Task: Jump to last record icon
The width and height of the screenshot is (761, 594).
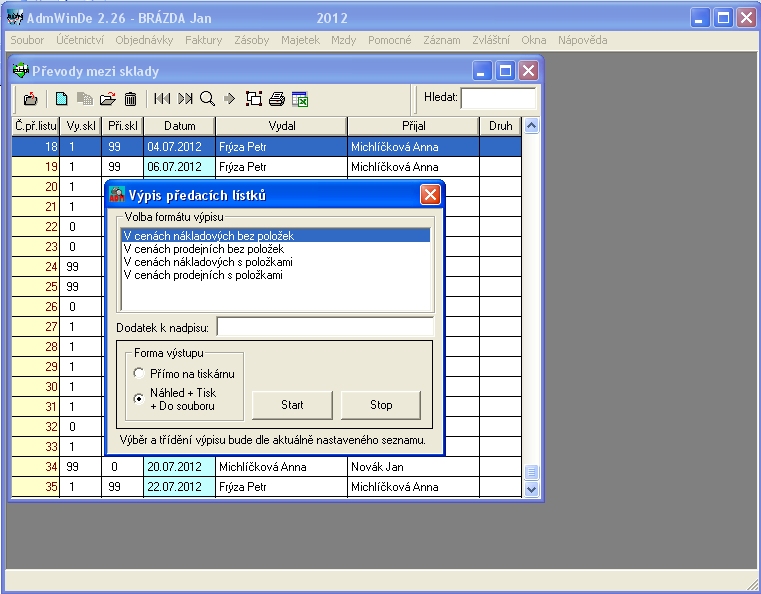Action: (185, 99)
